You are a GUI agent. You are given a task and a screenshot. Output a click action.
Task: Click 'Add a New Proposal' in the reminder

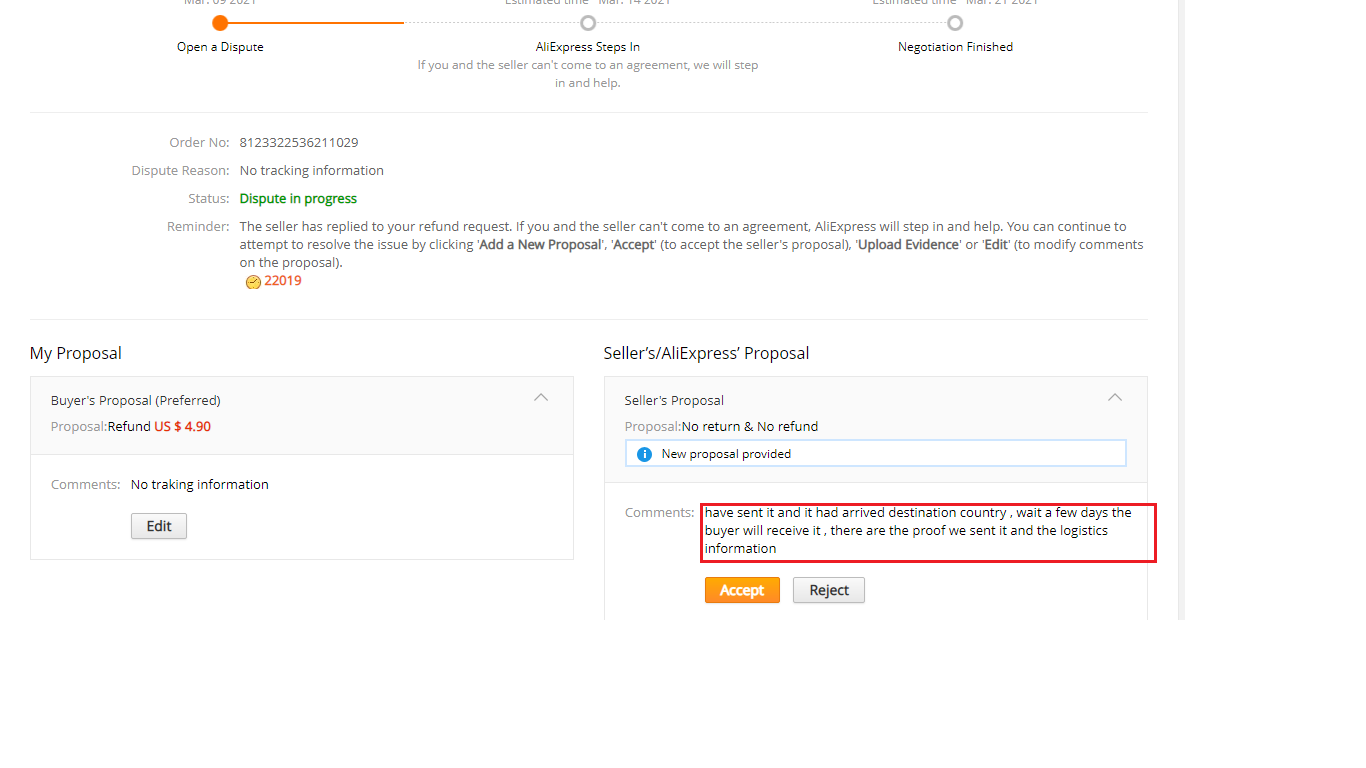point(540,245)
